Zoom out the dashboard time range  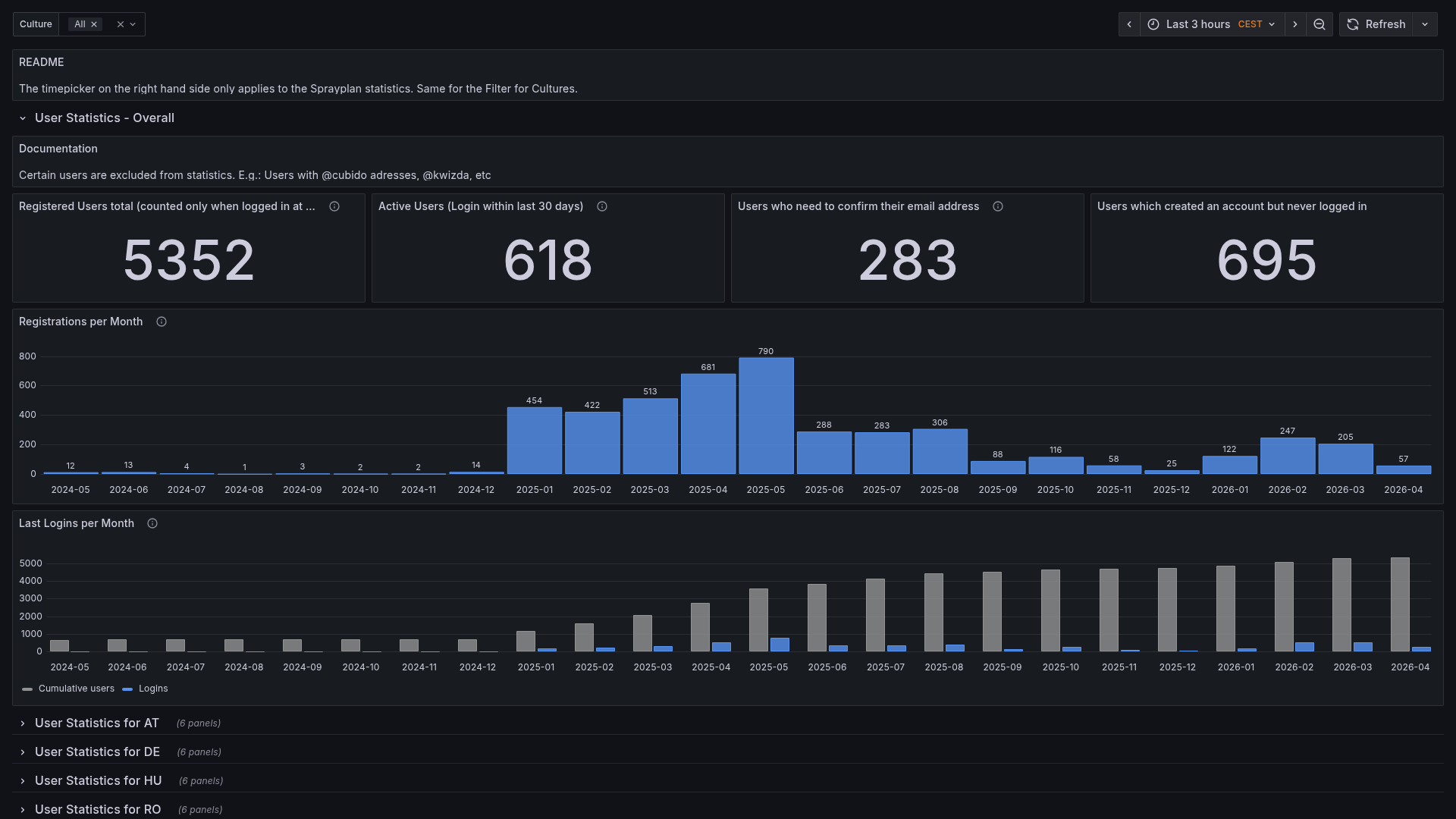pyautogui.click(x=1319, y=24)
